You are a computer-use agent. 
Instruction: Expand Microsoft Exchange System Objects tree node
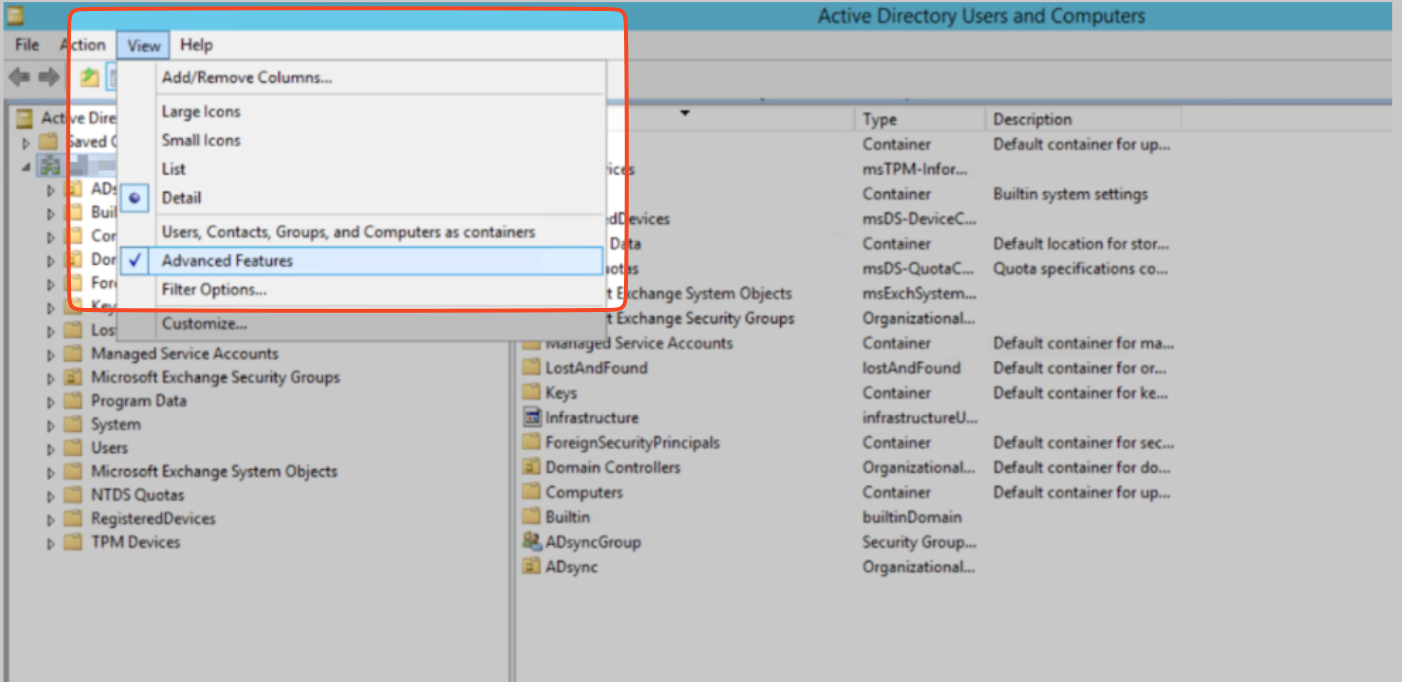click(51, 472)
